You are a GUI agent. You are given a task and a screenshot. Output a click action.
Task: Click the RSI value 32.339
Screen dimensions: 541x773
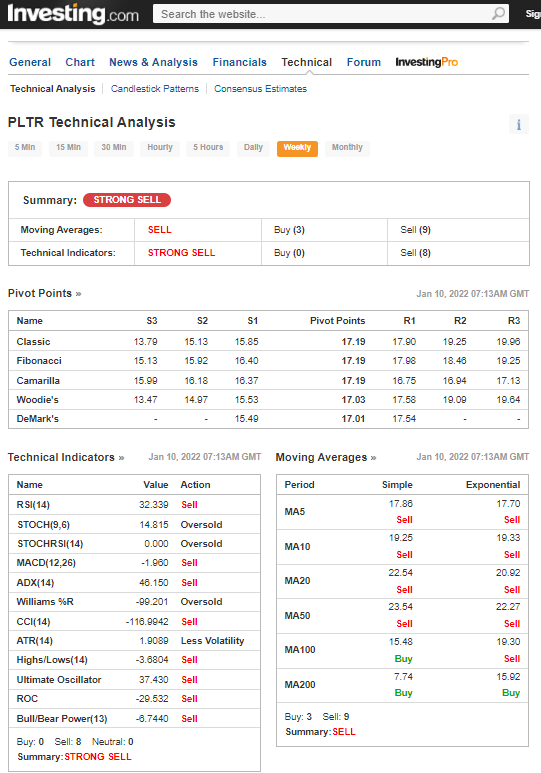[x=153, y=505]
